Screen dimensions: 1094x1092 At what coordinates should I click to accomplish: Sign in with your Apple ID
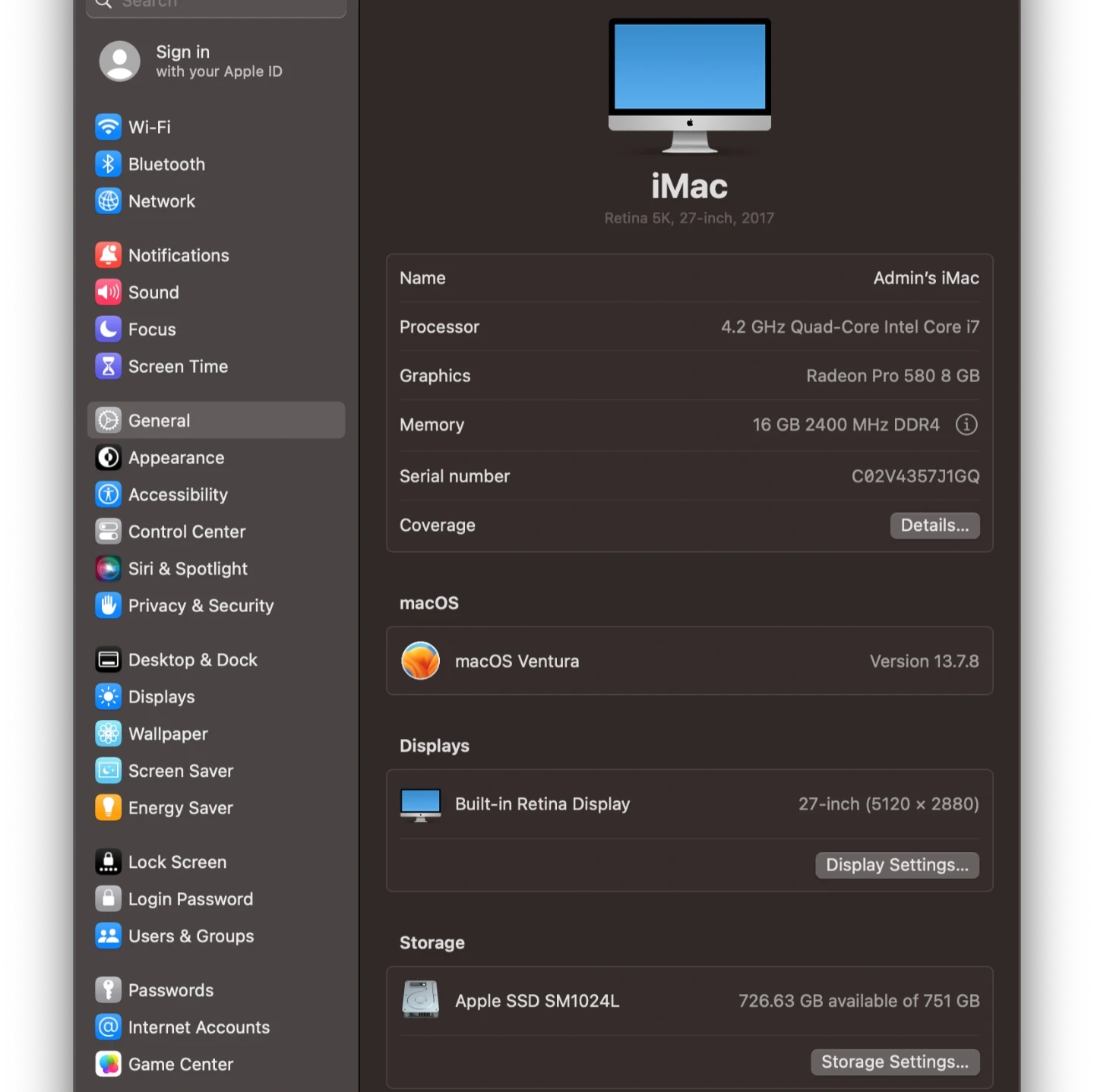pos(217,61)
